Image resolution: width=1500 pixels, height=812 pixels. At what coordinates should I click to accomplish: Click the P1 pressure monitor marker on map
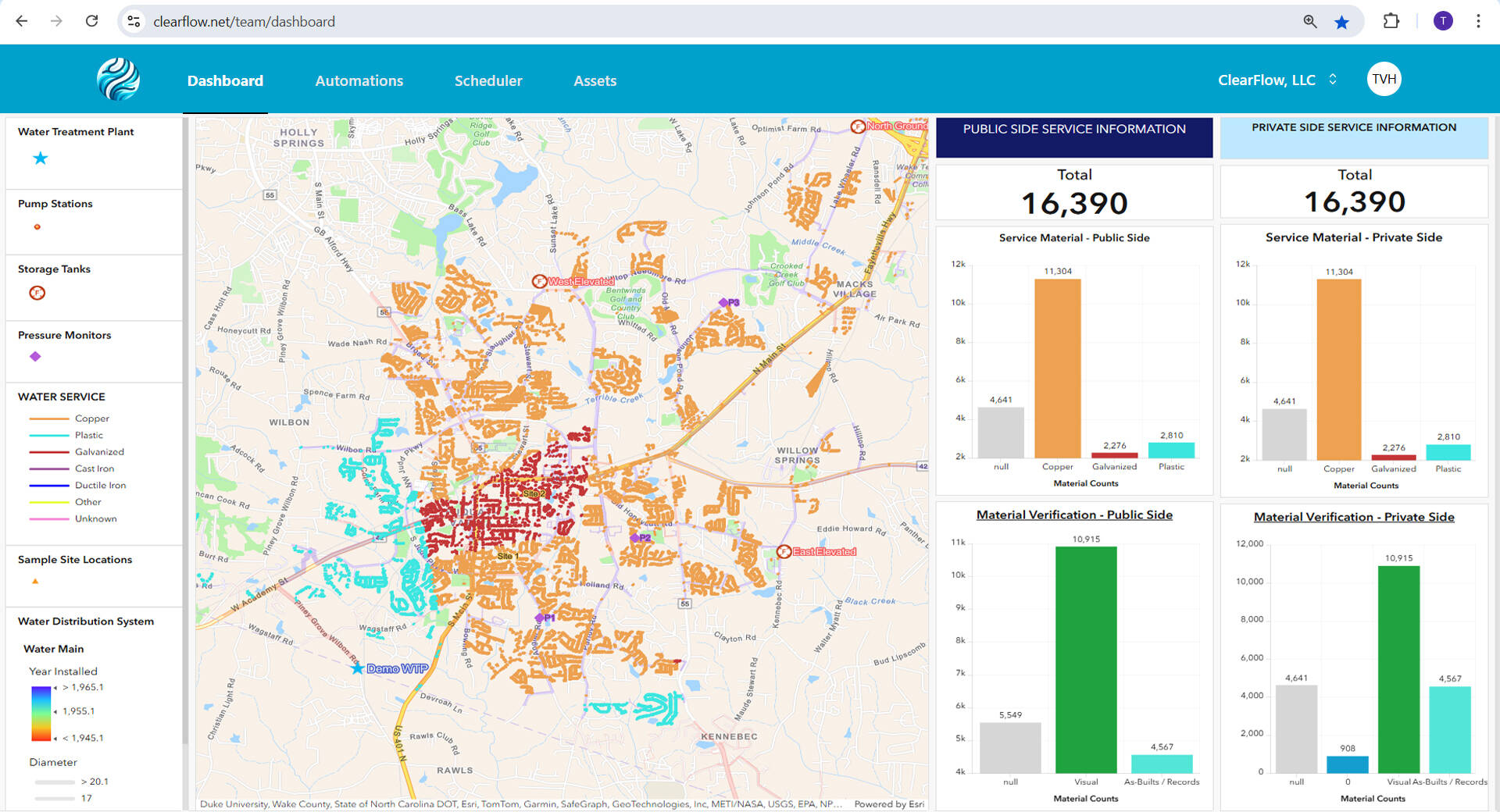click(539, 618)
